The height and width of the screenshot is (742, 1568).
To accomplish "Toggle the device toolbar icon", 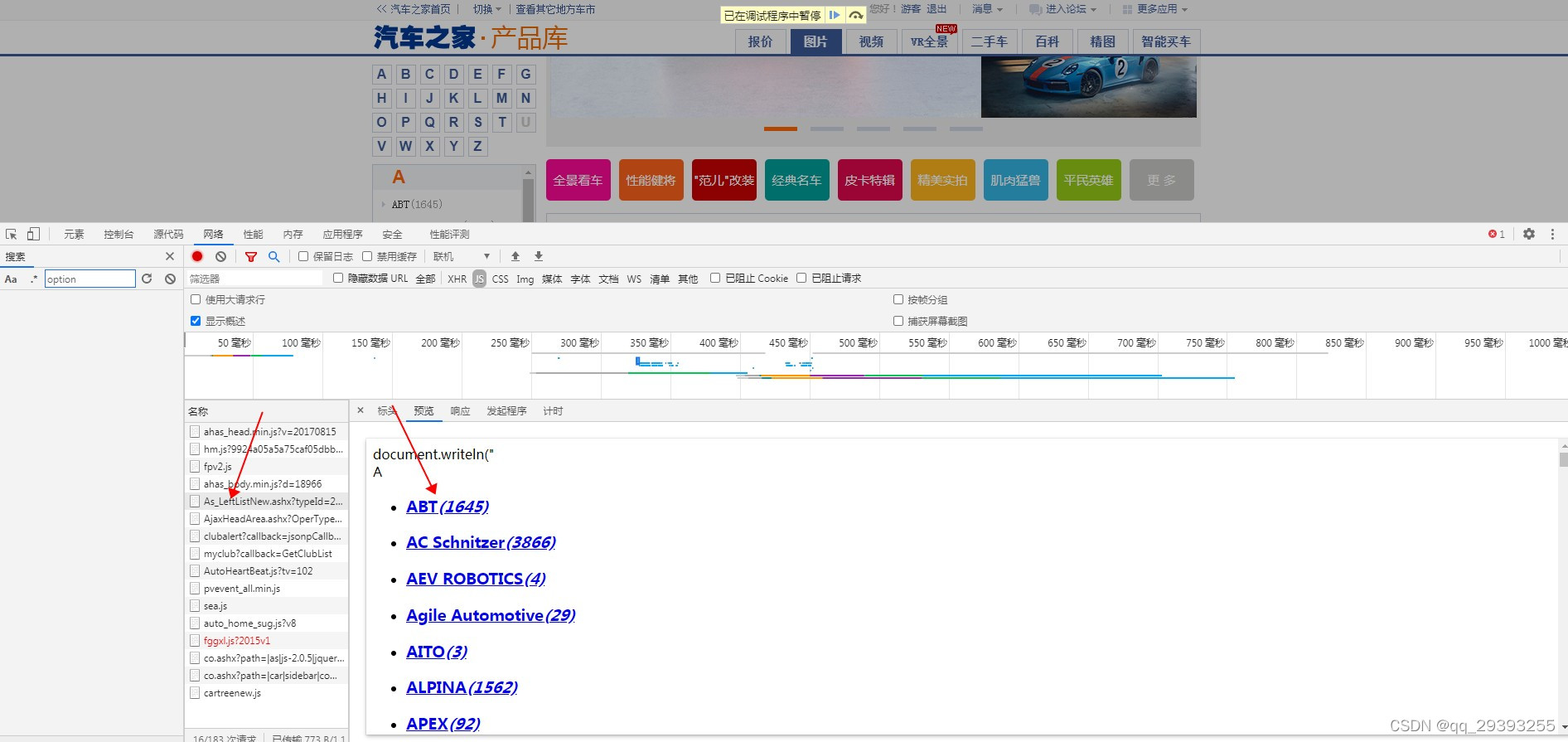I will point(33,235).
